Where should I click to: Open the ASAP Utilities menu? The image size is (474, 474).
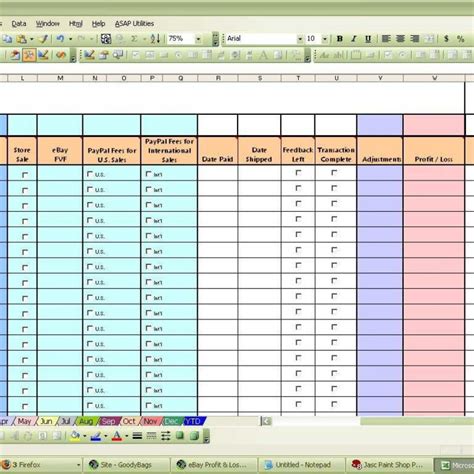[134, 24]
